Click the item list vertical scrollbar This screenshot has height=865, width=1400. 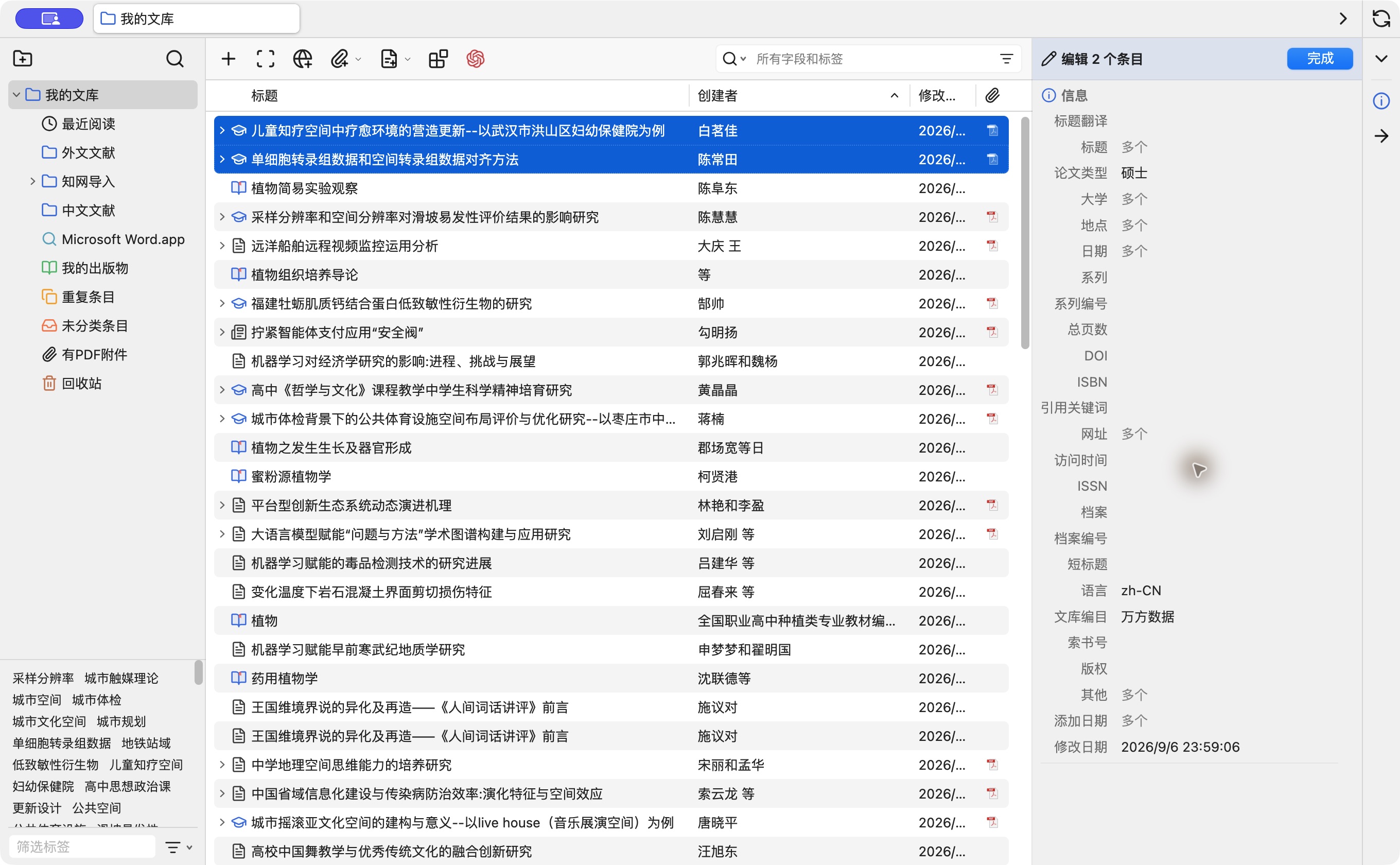pos(1025,233)
